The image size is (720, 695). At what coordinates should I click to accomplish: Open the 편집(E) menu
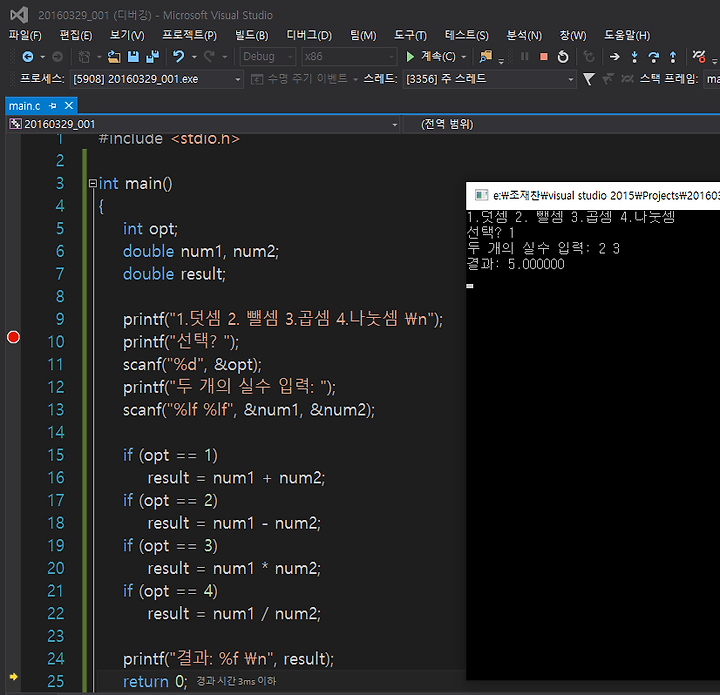pyautogui.click(x=76, y=35)
